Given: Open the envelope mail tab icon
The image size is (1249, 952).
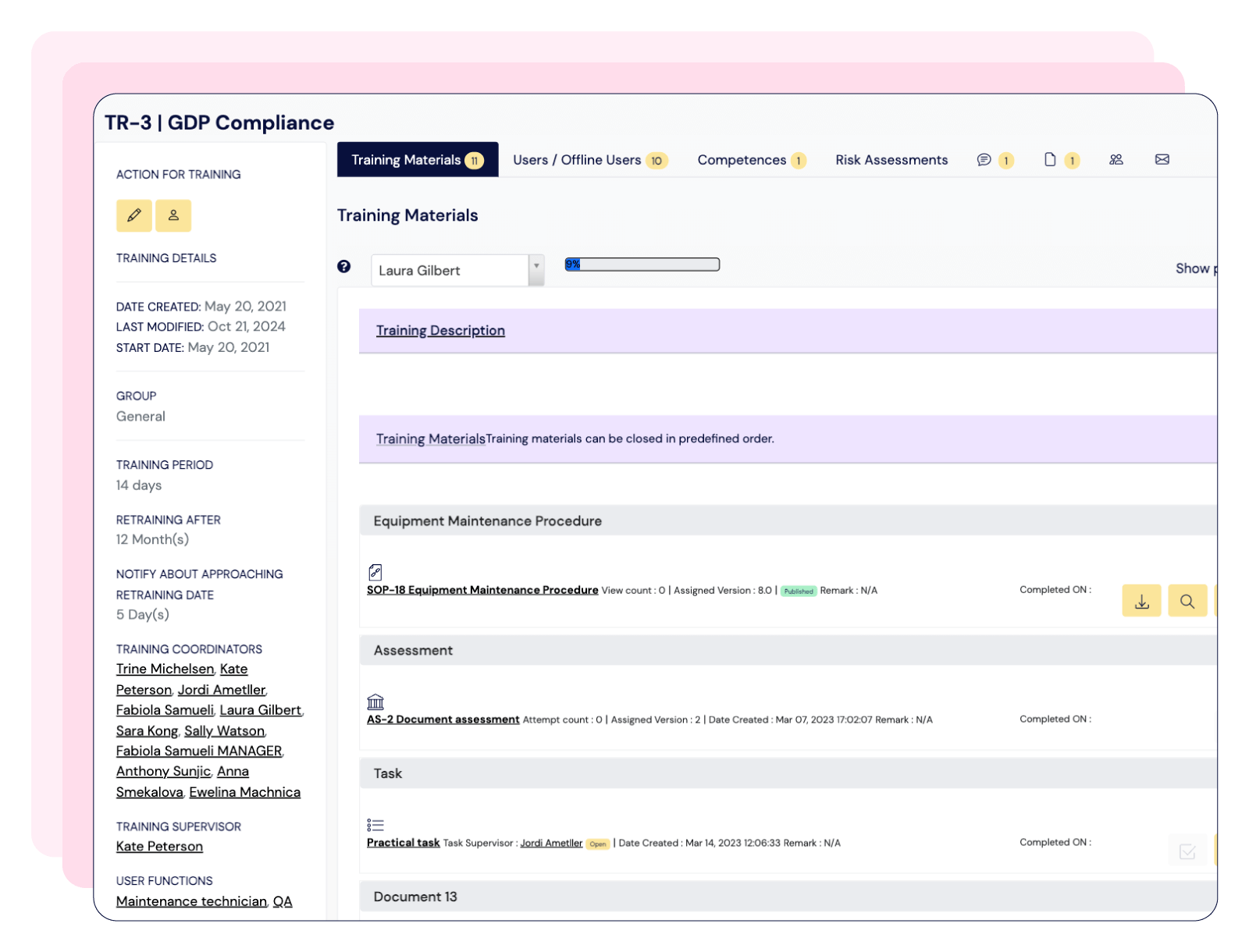Looking at the screenshot, I should click(x=1162, y=160).
